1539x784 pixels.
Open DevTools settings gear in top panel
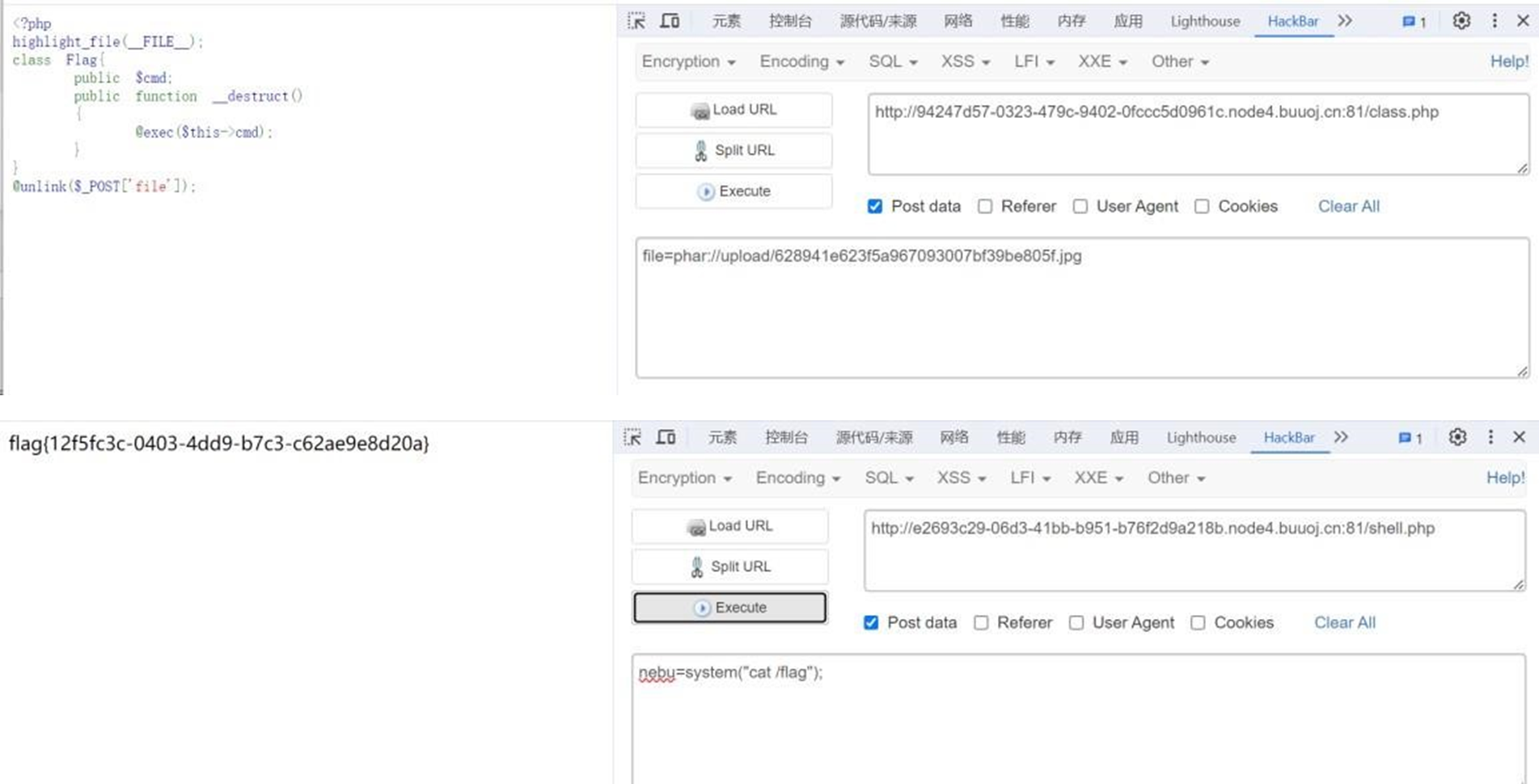click(x=1461, y=21)
